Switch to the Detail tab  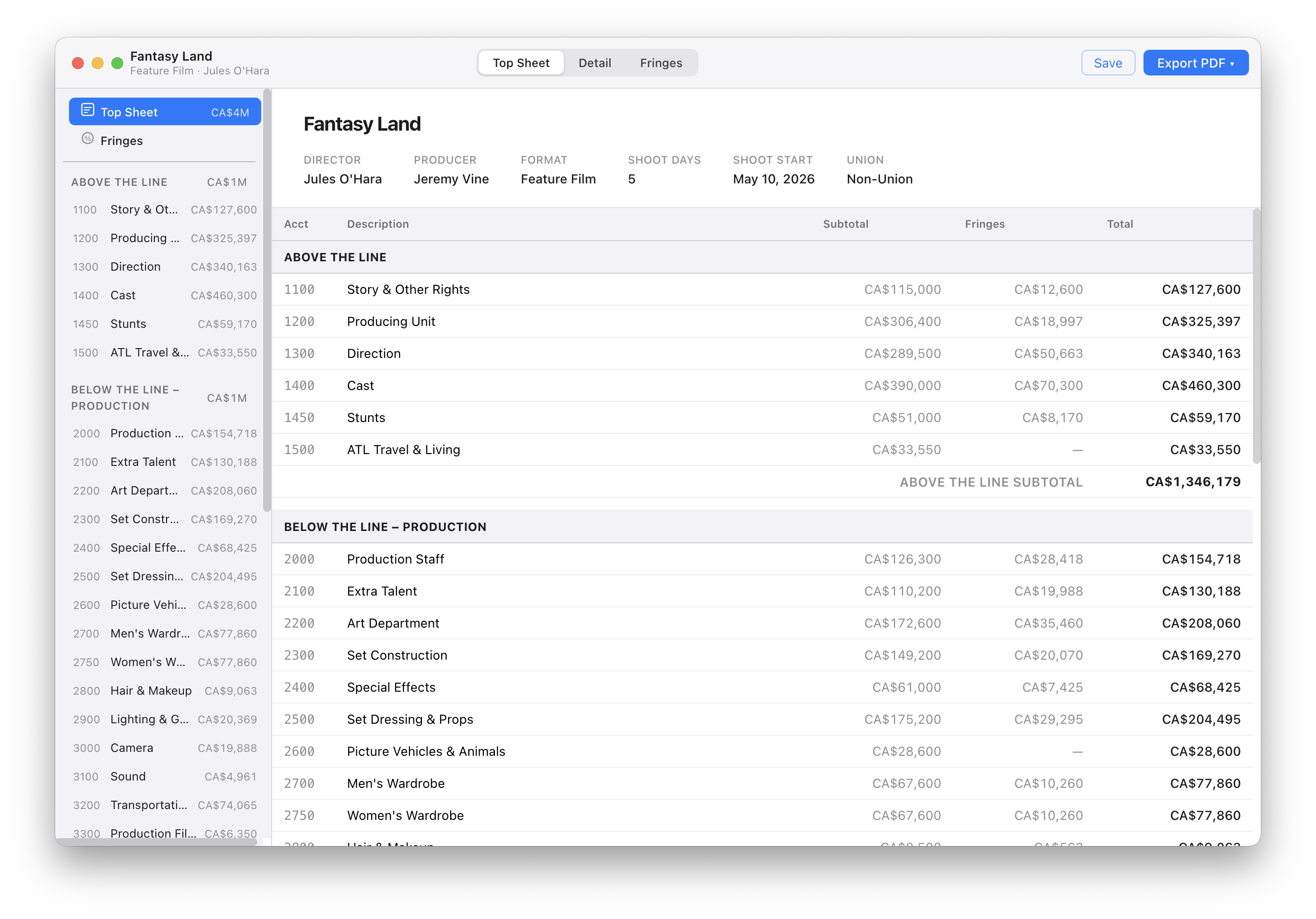(594, 63)
